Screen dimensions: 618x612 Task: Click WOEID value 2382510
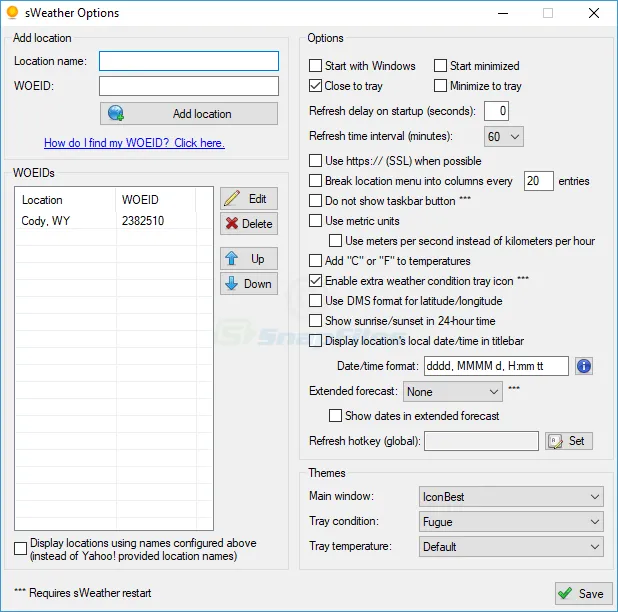click(143, 221)
